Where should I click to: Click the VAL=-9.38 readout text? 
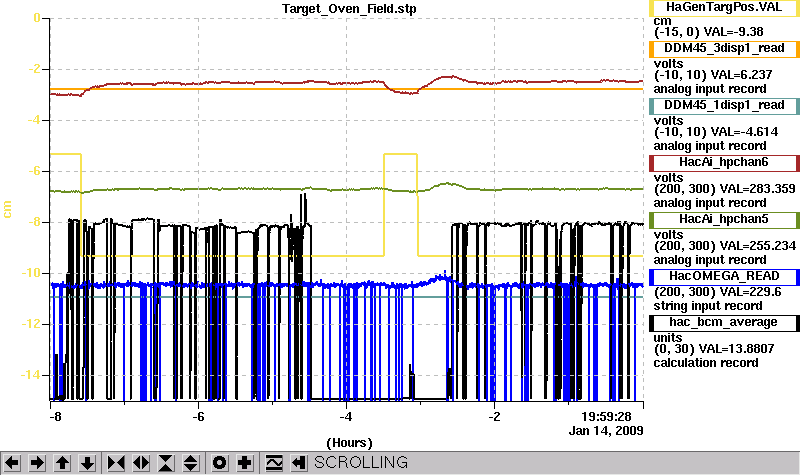coord(733,32)
